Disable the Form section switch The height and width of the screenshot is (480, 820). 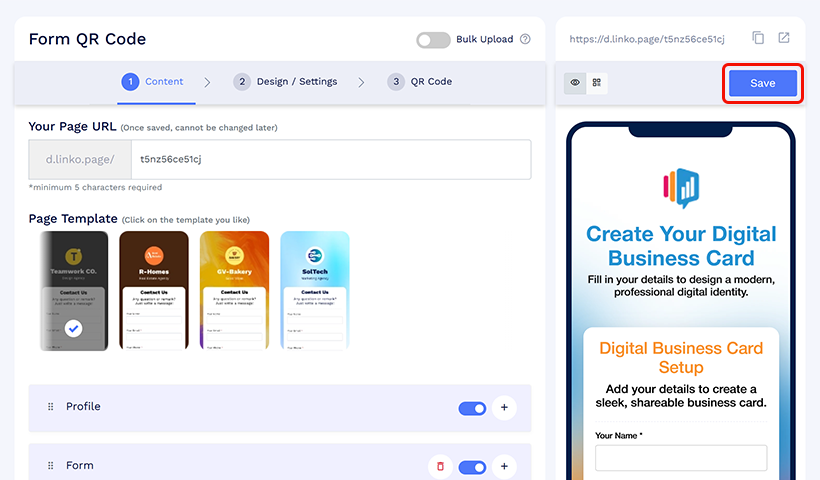tap(472, 466)
